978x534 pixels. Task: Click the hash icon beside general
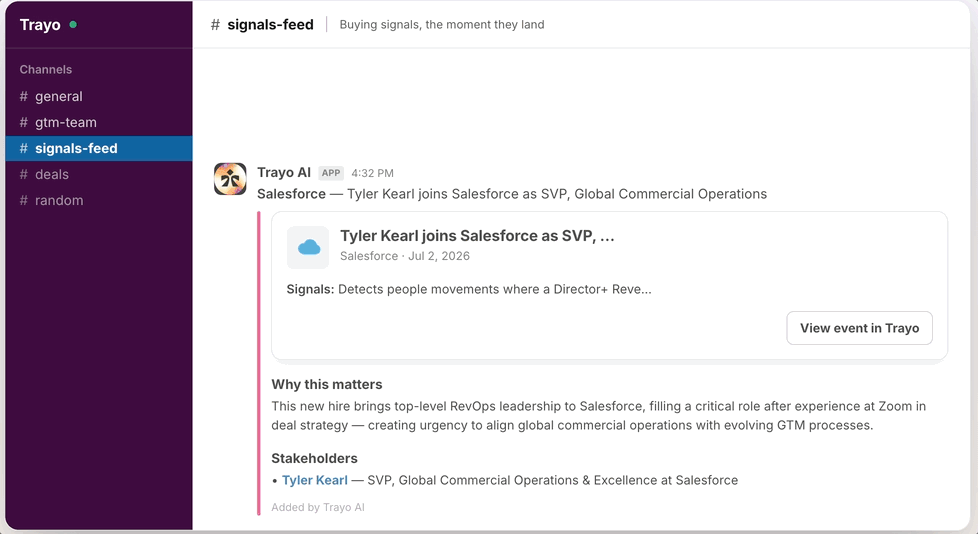24,96
